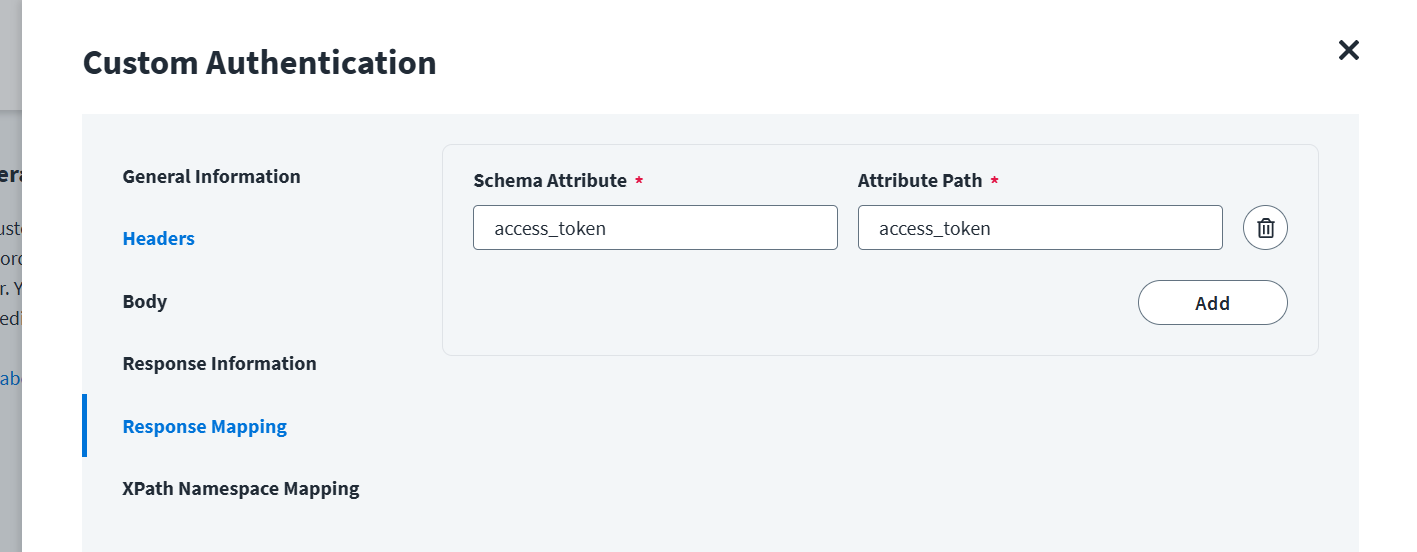
Task: Open the General Information section
Action: tap(211, 176)
